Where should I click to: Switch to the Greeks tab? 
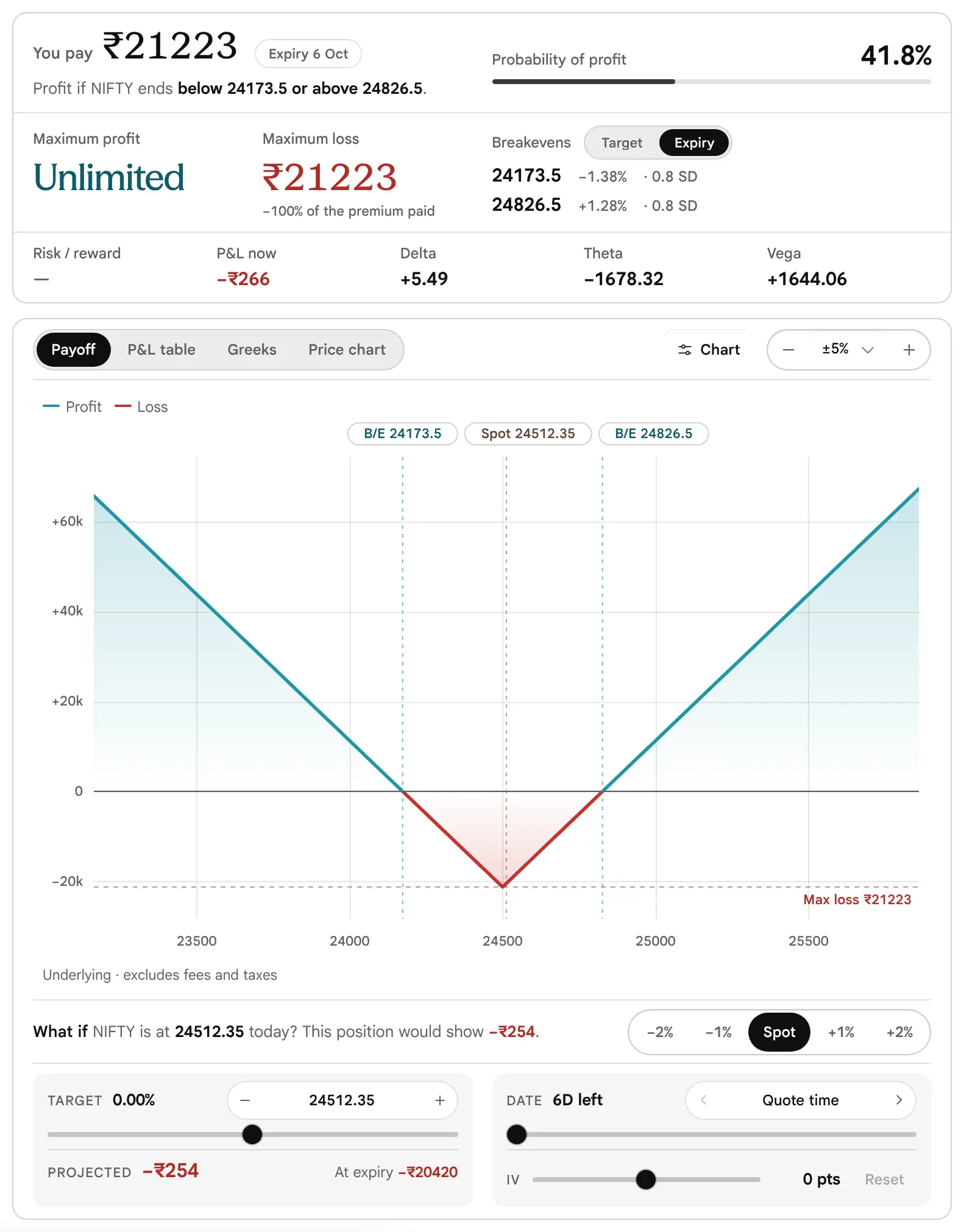point(252,350)
